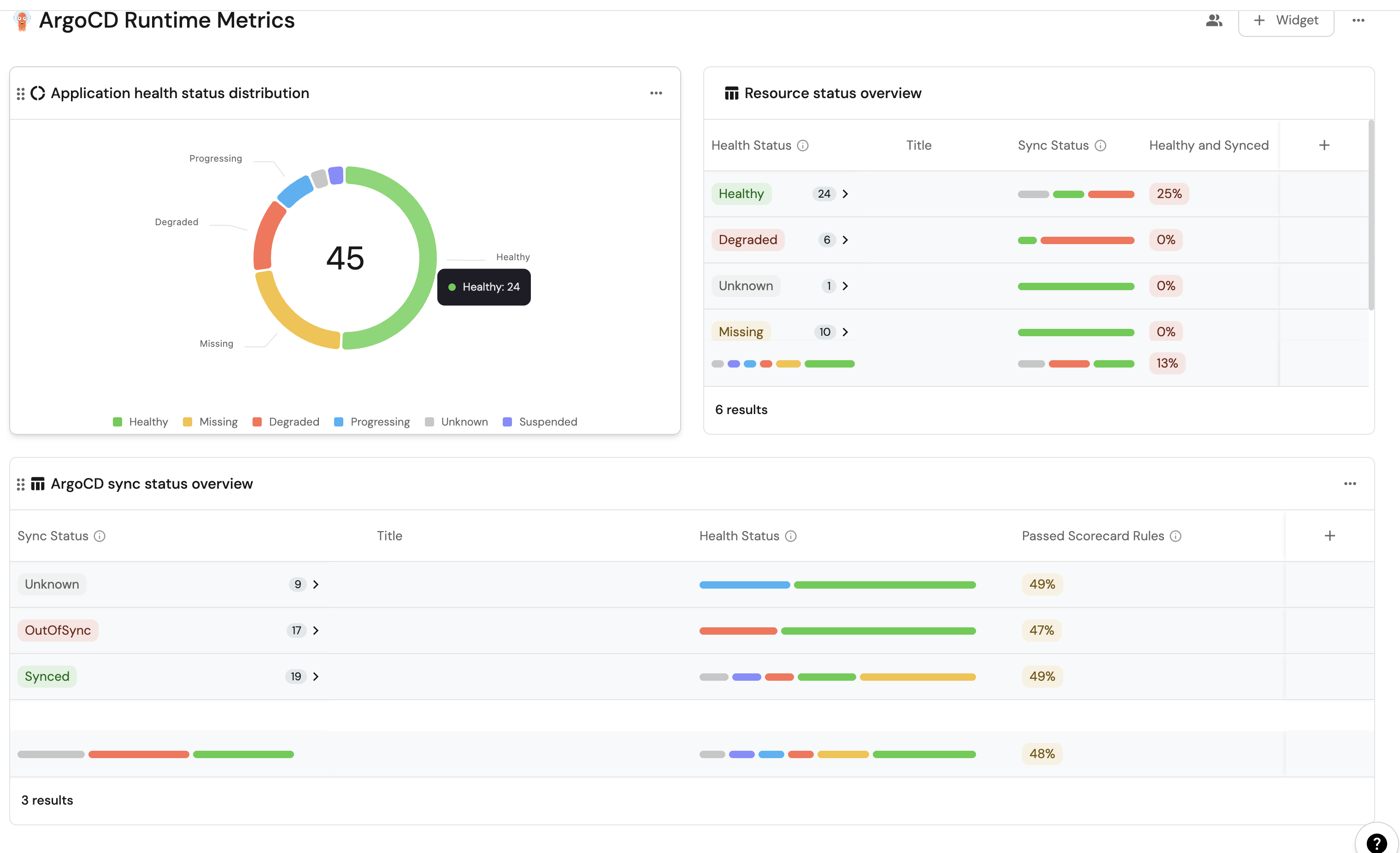
Task: Open Application health status widget options menu
Action: tap(656, 93)
